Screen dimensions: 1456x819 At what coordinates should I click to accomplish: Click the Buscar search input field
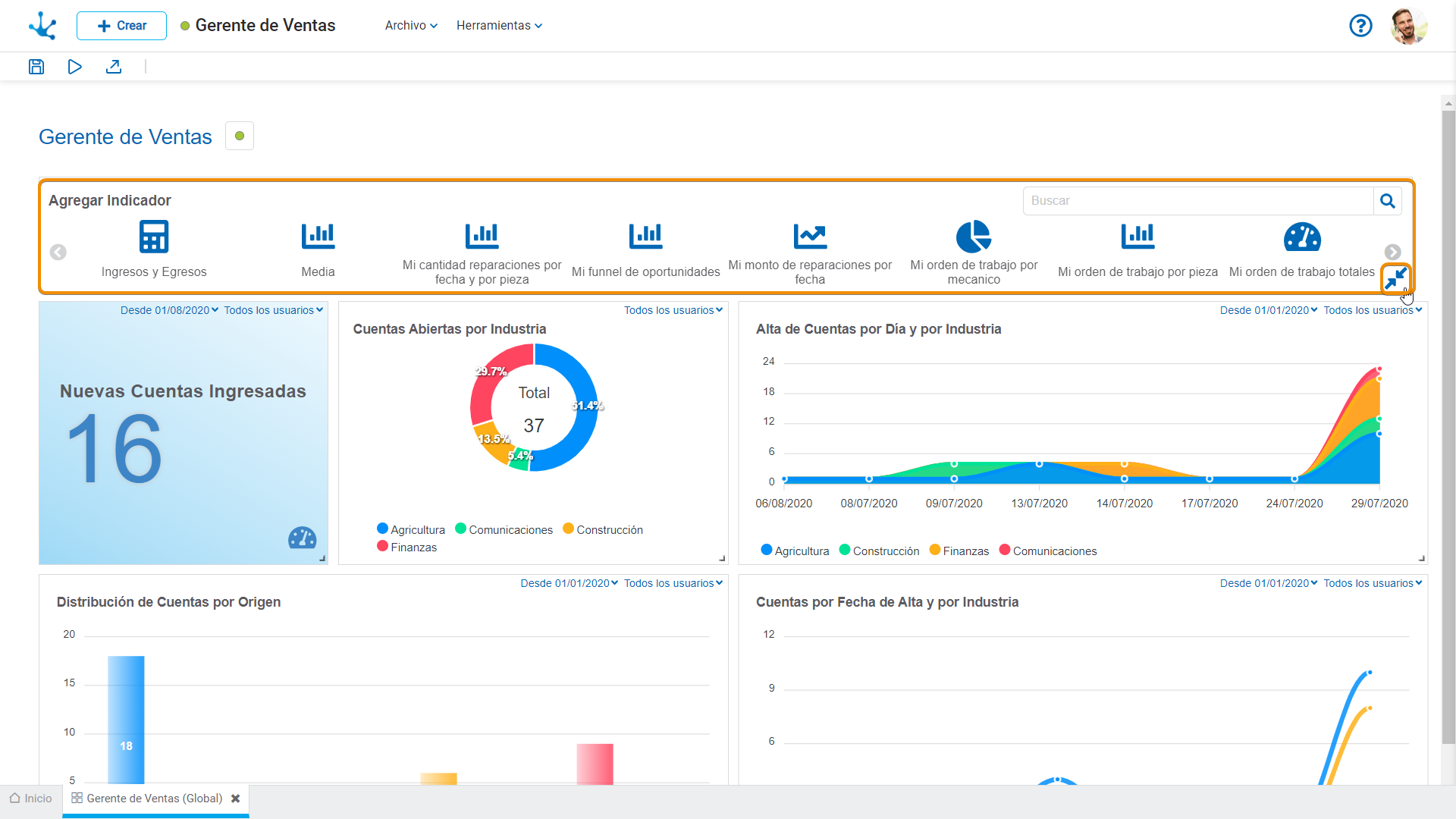[1197, 201]
